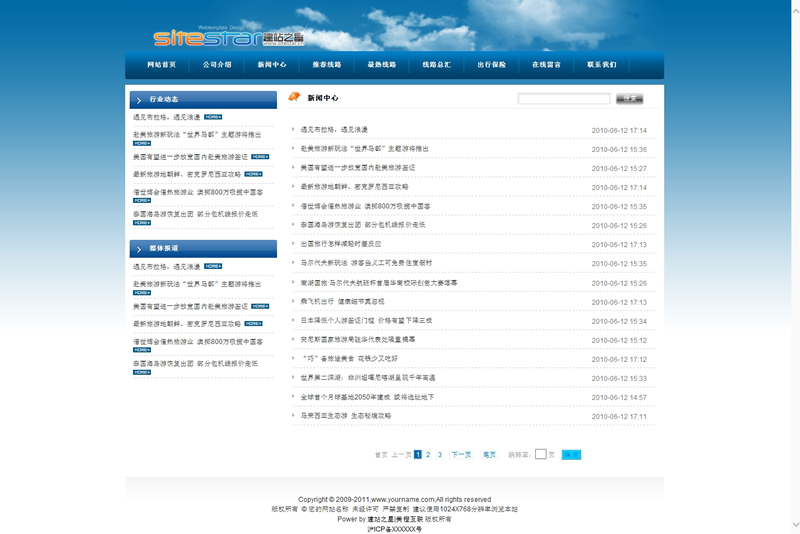The image size is (800, 534).
Task: Click the SiteStar logo in header
Action: pyautogui.click(x=228, y=37)
